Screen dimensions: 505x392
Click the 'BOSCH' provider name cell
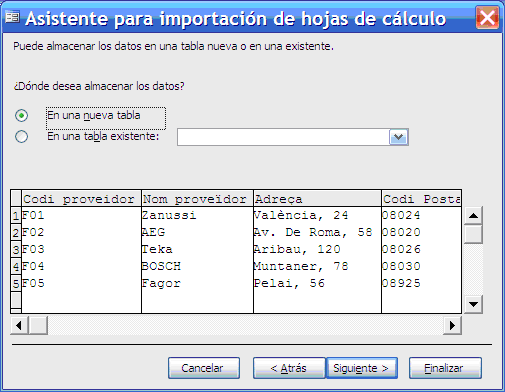(x=198, y=266)
